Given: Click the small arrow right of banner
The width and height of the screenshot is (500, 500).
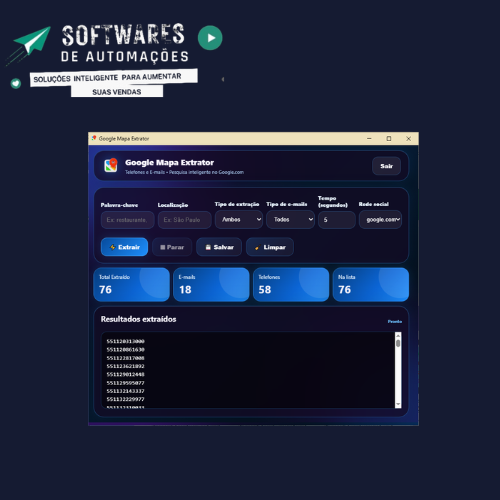Looking at the screenshot, I should pyautogui.click(x=223, y=79).
